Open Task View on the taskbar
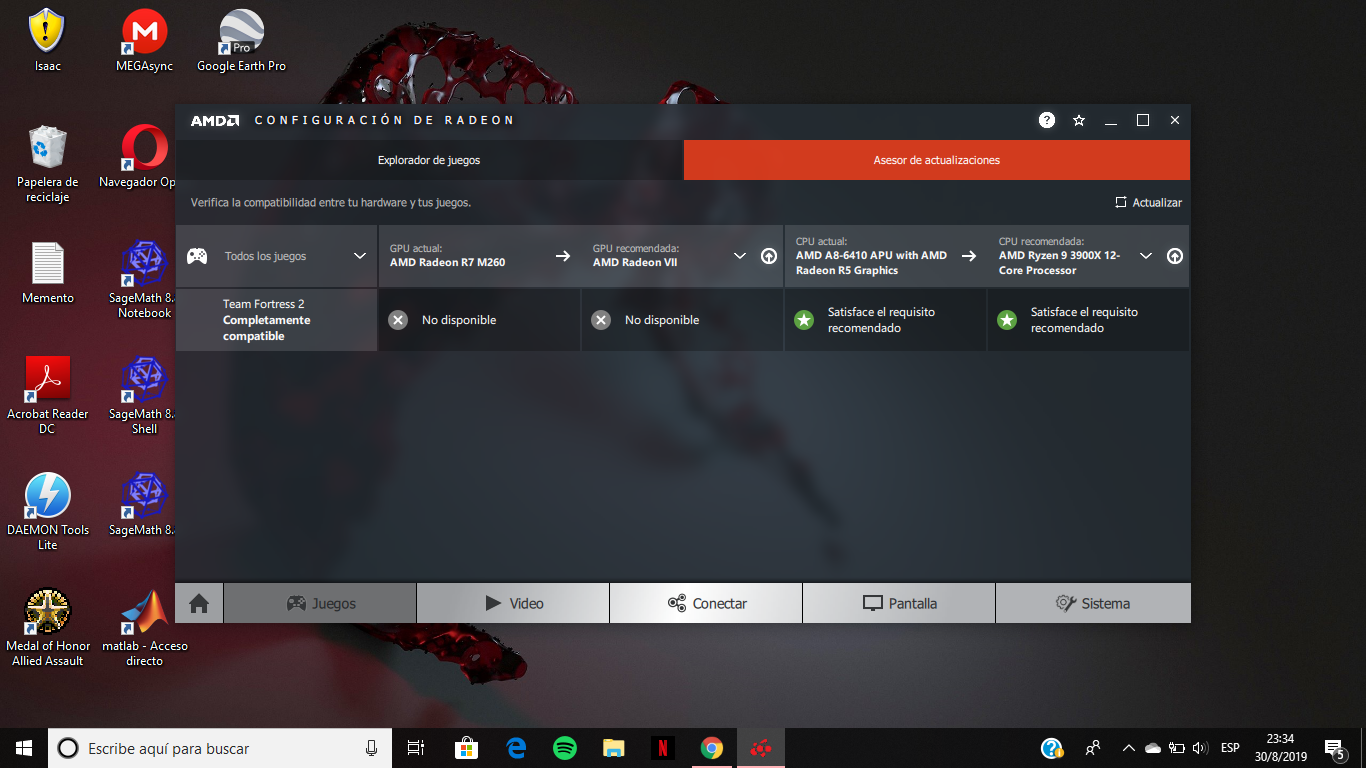1366x768 pixels. pyautogui.click(x=416, y=748)
